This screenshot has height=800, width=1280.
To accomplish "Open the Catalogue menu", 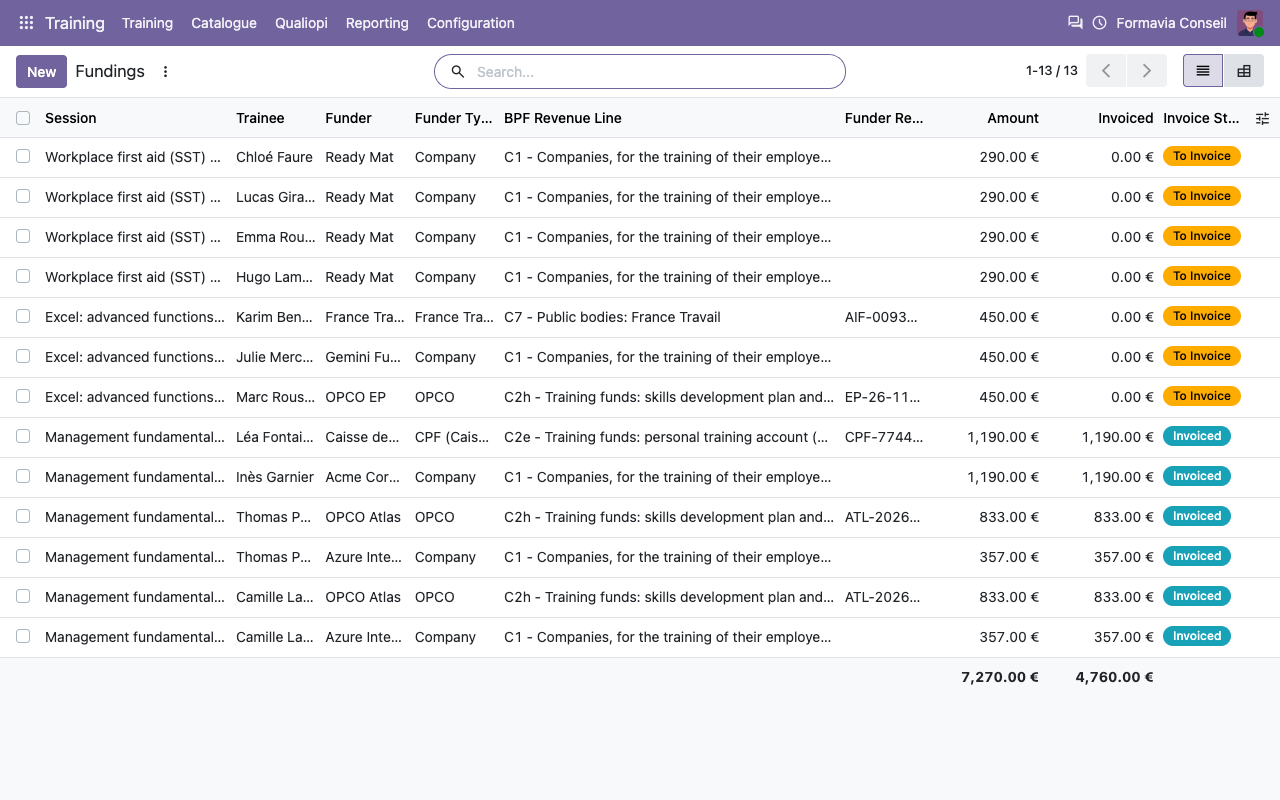I will click(x=224, y=23).
